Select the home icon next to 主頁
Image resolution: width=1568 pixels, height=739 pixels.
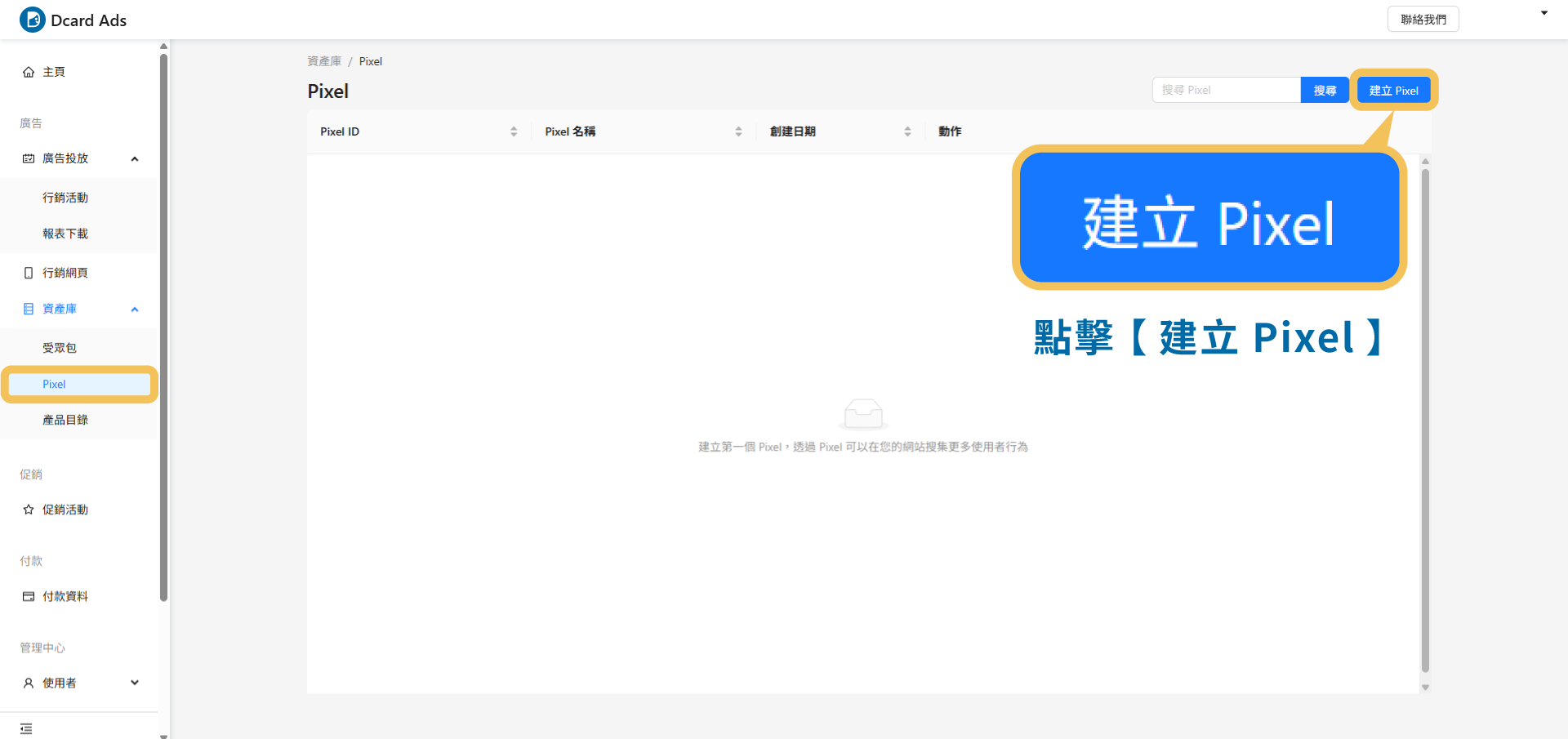[28, 71]
